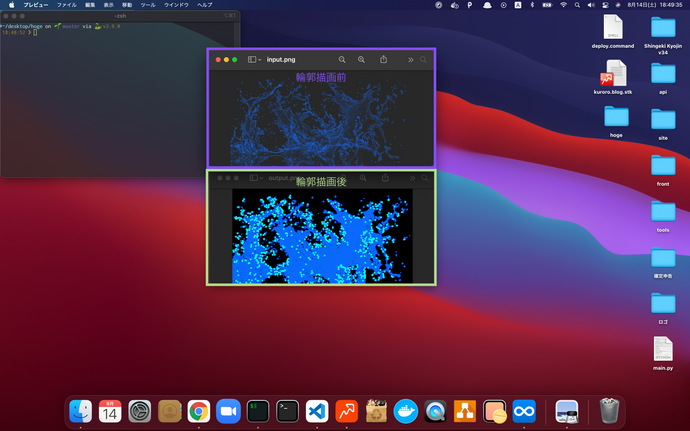Open the 移動 menu
Screen dimensions: 690x431
click(127, 5)
